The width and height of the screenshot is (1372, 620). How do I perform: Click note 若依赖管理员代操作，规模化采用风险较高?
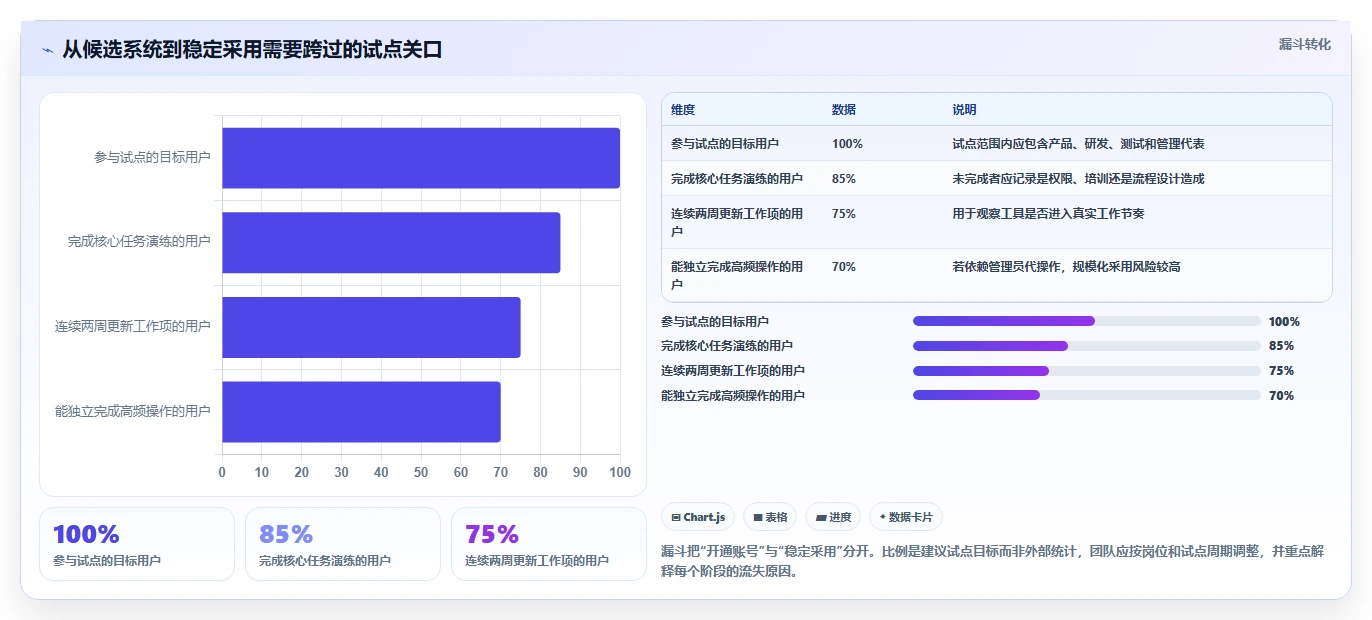click(1066, 267)
